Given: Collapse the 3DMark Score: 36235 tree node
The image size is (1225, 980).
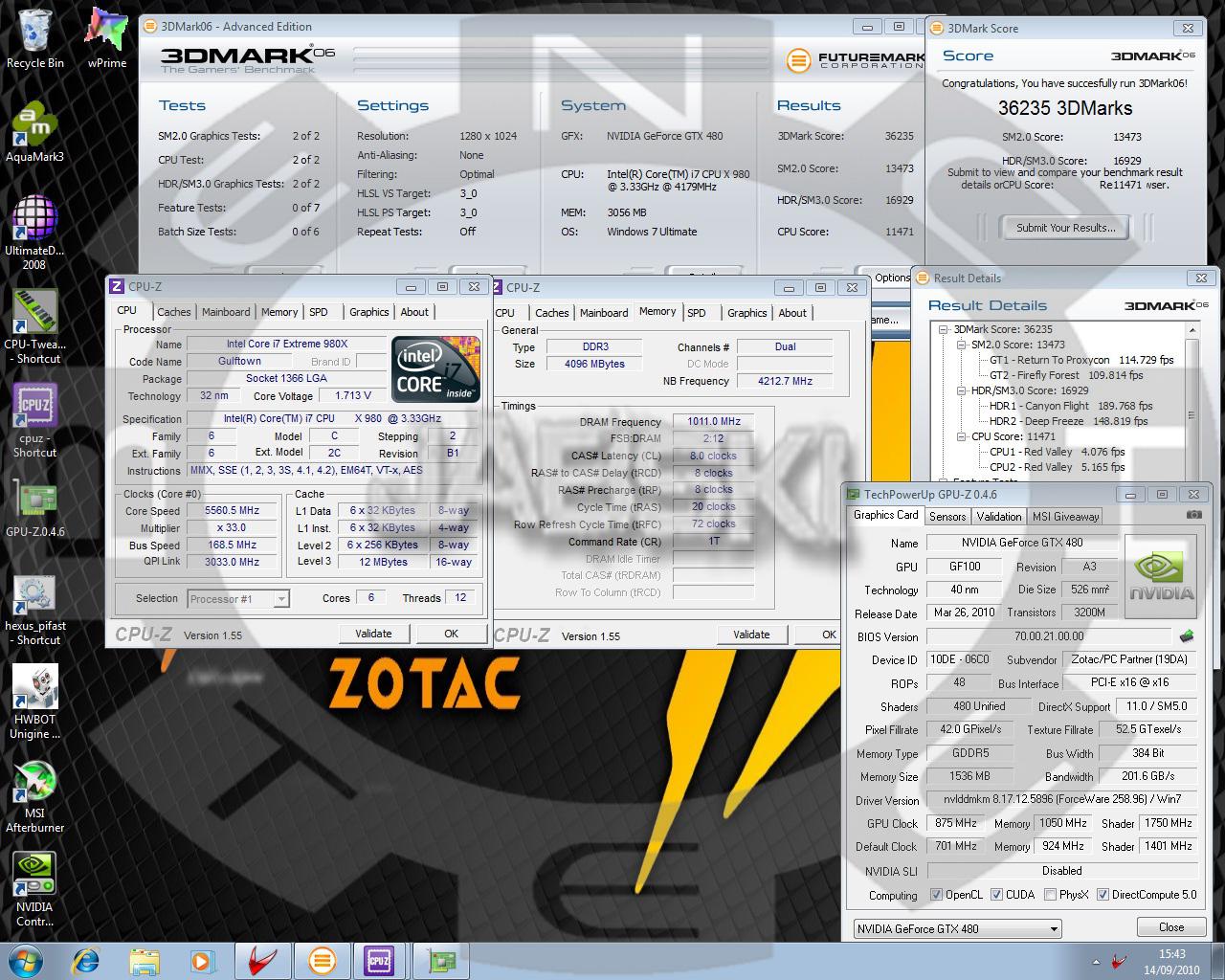Looking at the screenshot, I should point(945,329).
